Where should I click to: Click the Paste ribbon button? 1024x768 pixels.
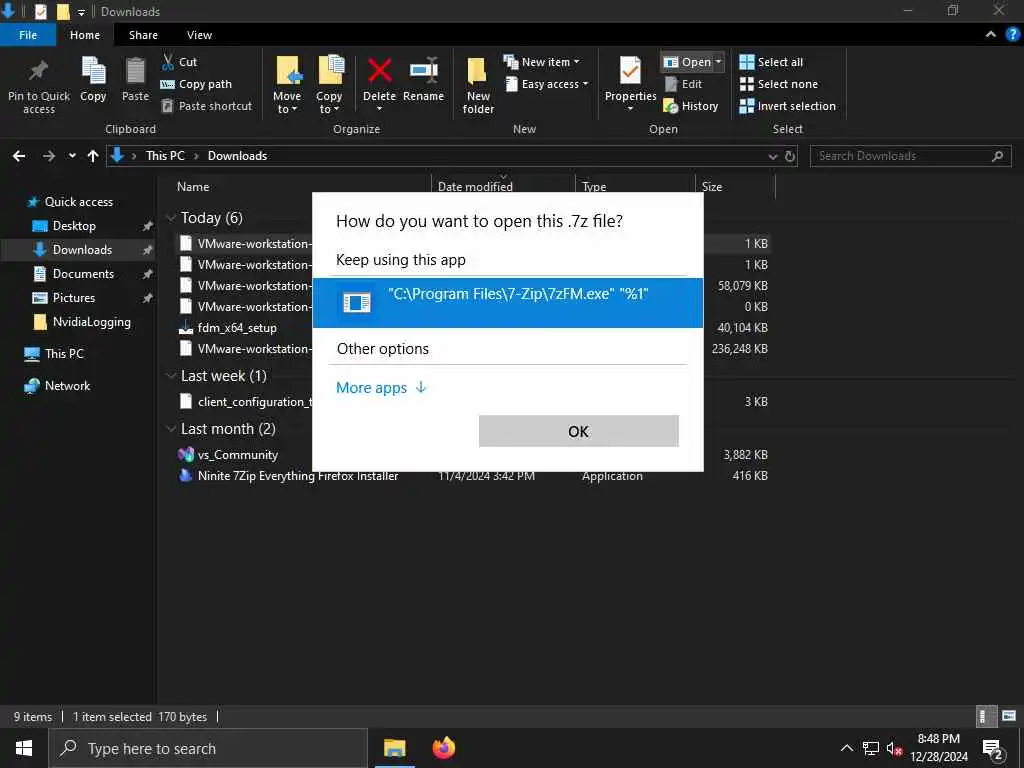coord(135,80)
